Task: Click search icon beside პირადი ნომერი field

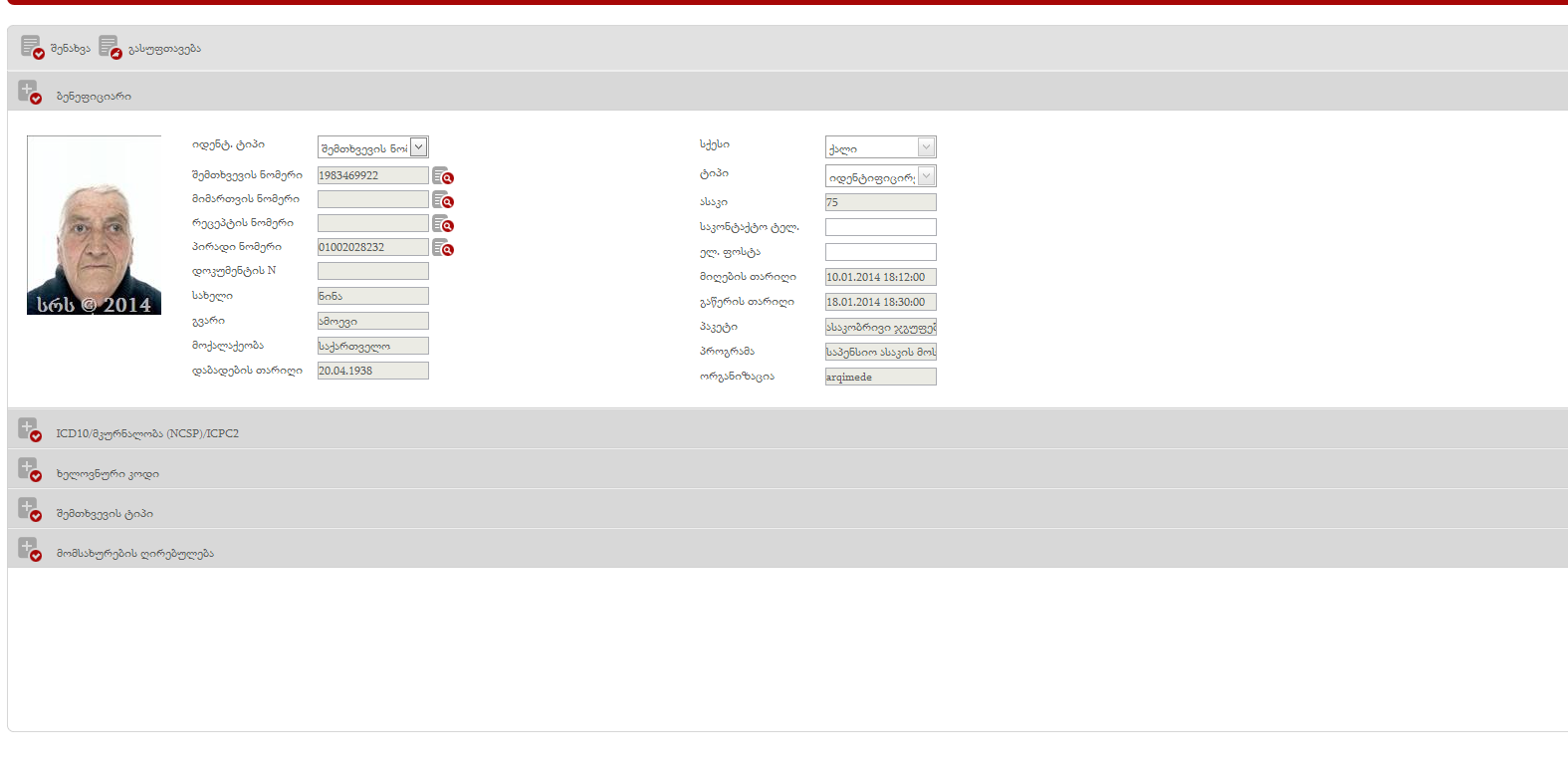Action: (443, 248)
